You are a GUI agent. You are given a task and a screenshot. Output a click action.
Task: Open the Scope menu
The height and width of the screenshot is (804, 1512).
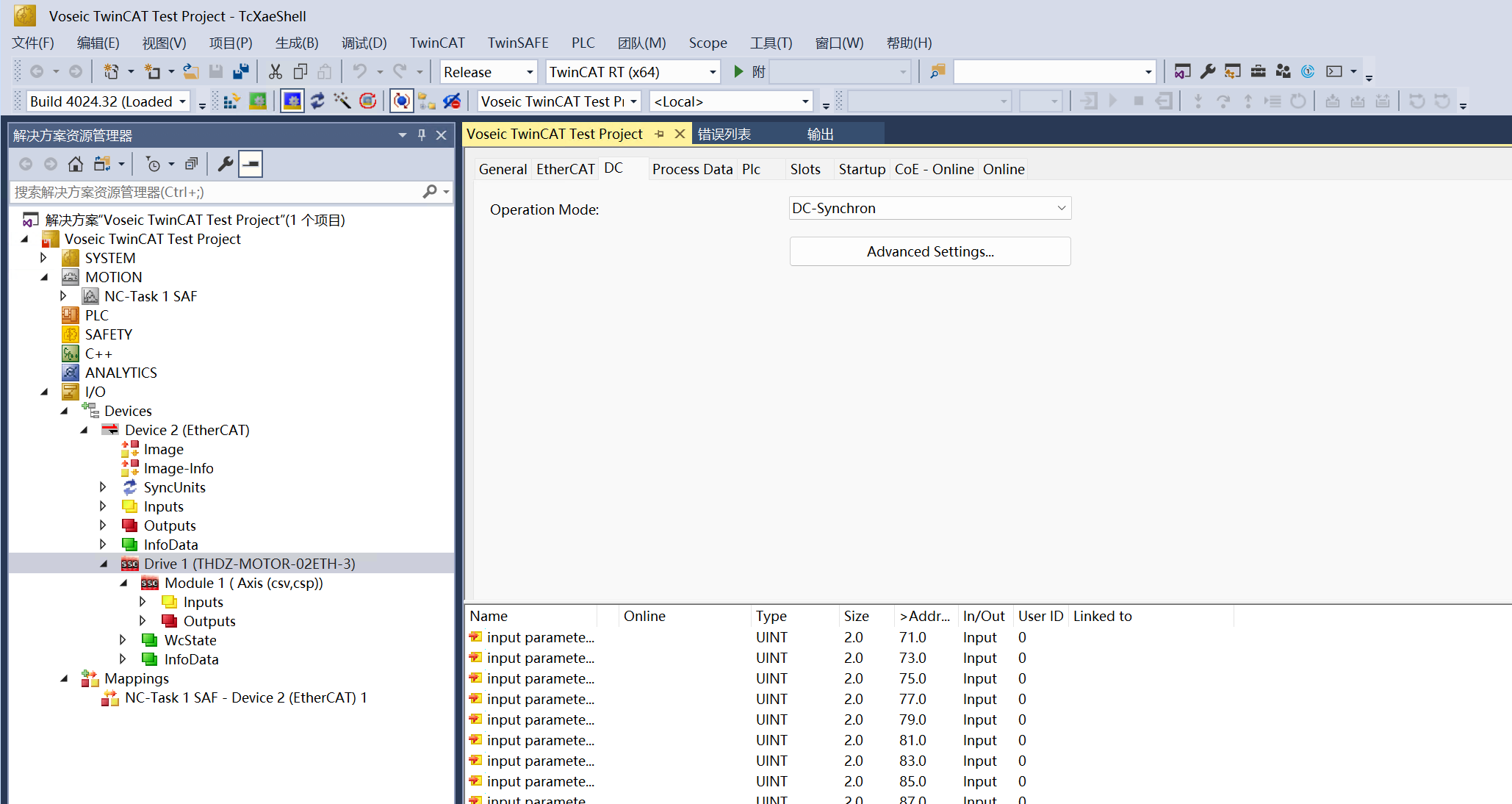pyautogui.click(x=708, y=43)
